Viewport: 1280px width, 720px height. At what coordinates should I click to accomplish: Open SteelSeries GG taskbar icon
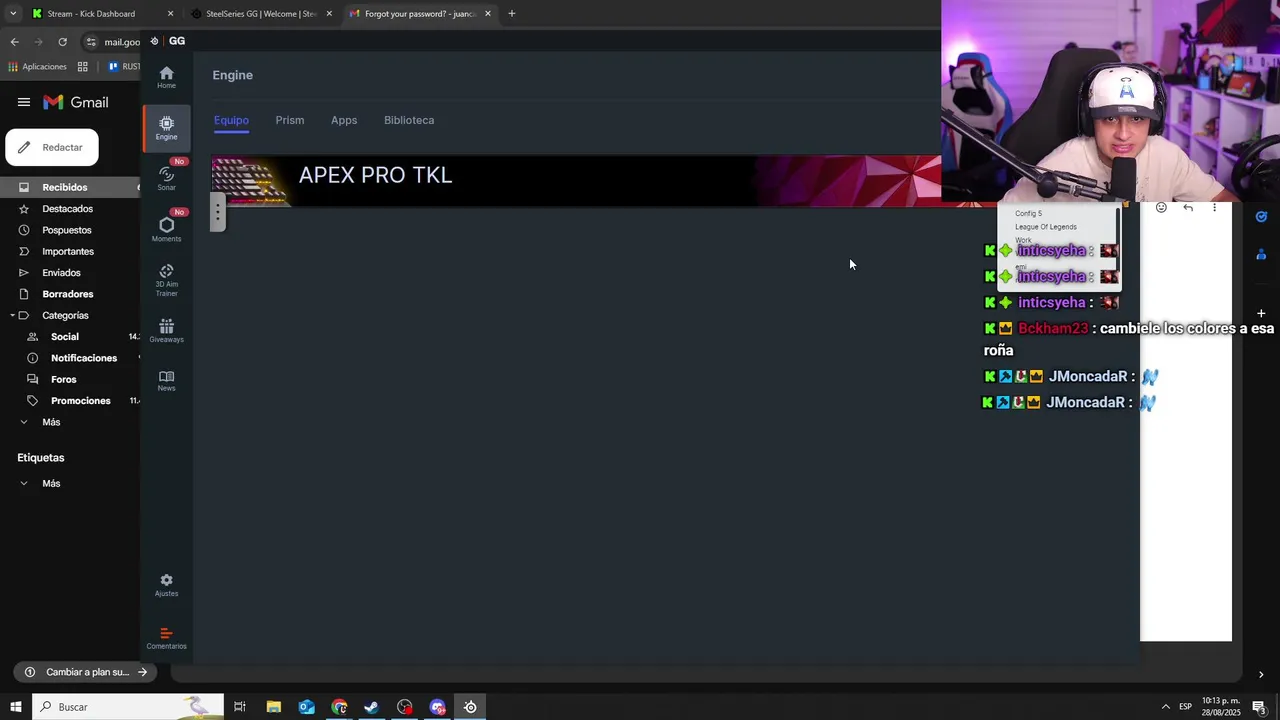tap(470, 707)
